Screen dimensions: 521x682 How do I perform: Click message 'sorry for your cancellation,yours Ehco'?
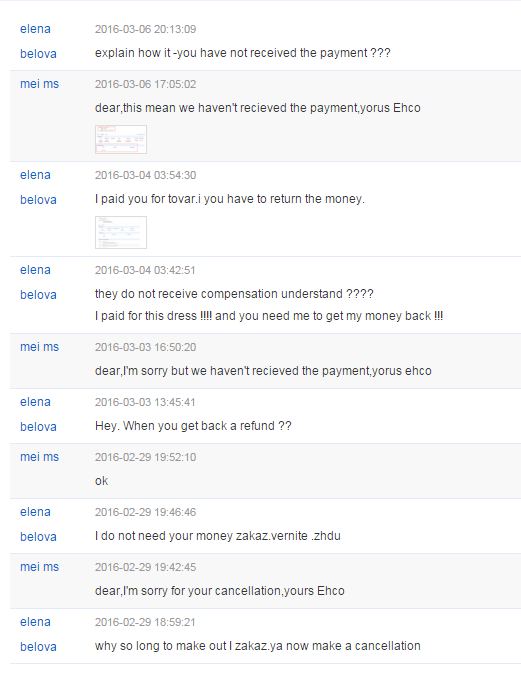coord(220,591)
